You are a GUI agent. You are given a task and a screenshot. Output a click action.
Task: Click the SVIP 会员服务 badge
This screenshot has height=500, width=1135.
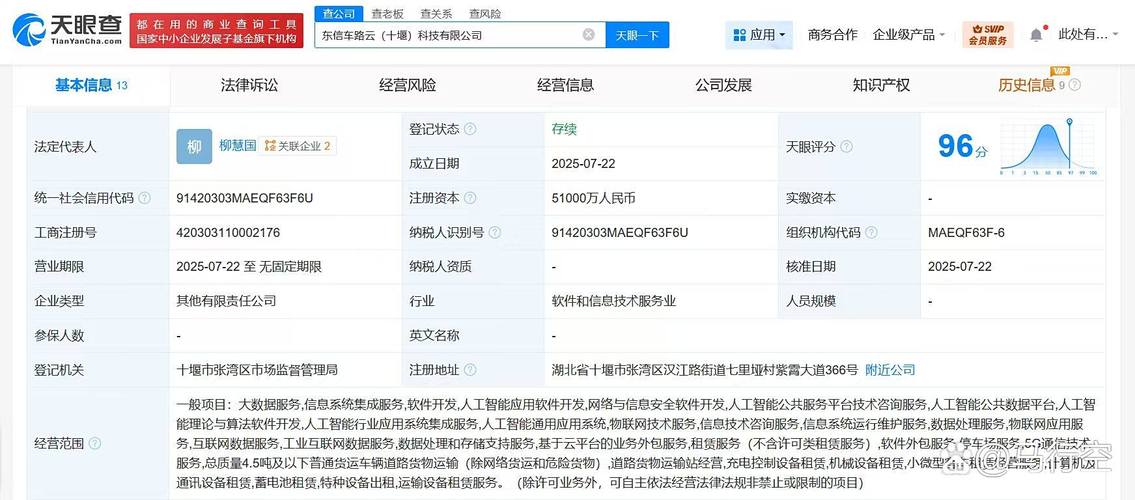[987, 34]
